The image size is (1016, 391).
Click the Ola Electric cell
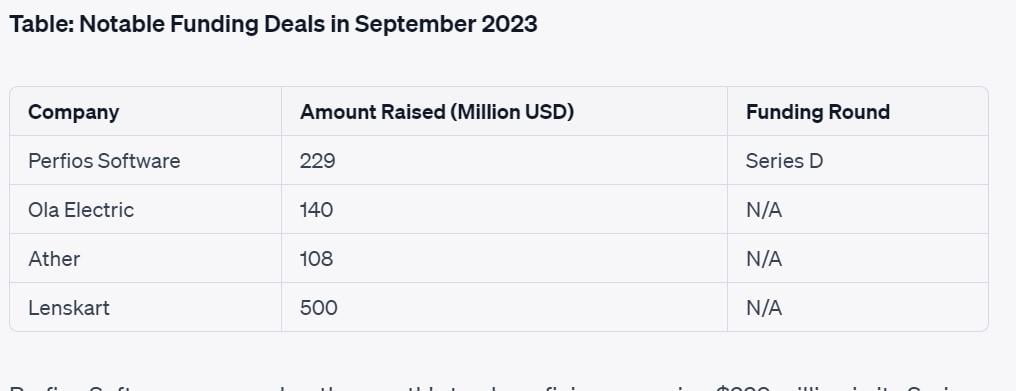point(81,209)
